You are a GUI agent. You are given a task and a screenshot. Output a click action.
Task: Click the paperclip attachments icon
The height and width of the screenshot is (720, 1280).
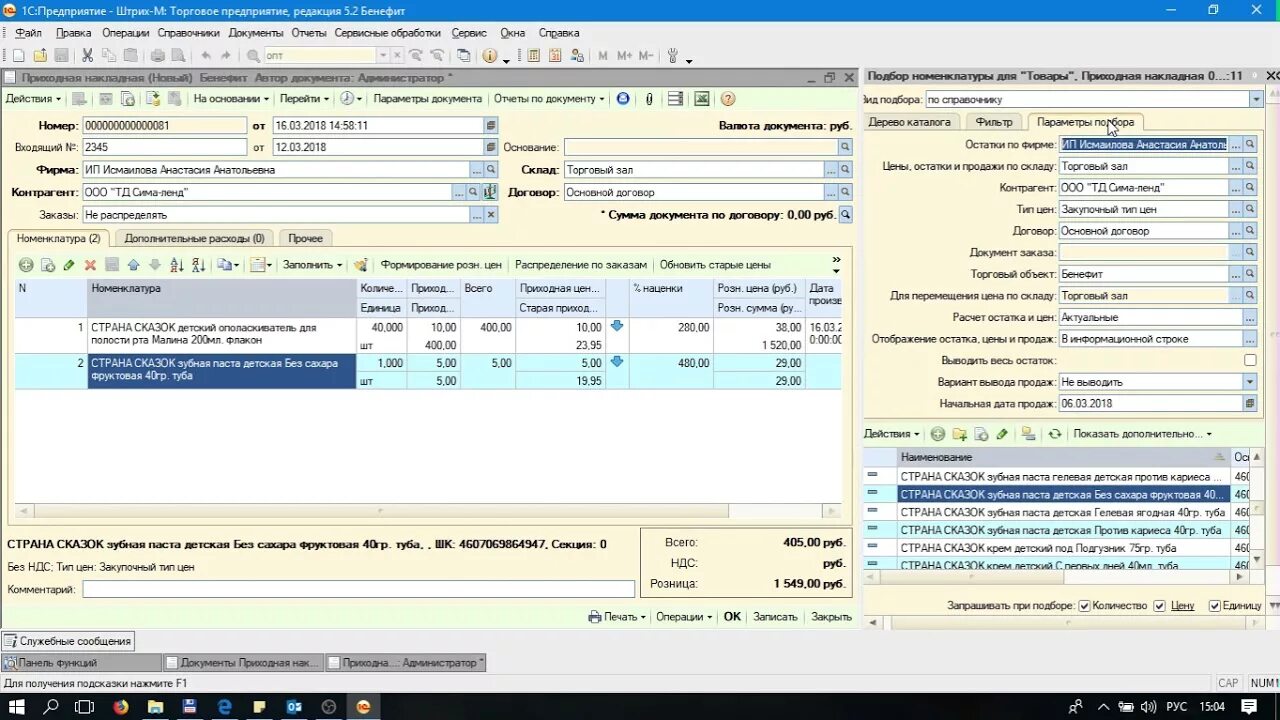[649, 98]
